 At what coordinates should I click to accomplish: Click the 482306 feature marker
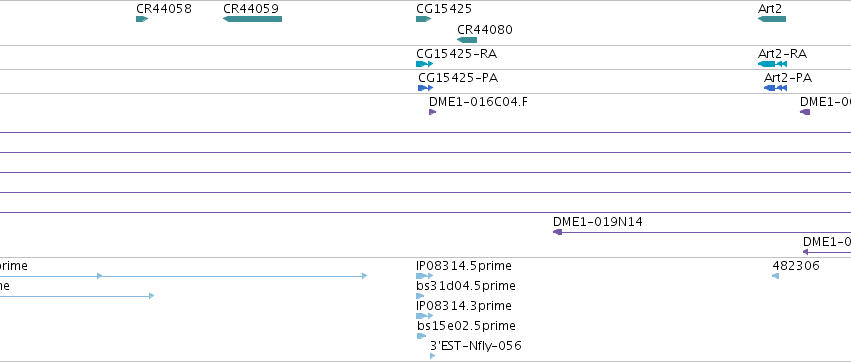tap(776, 276)
